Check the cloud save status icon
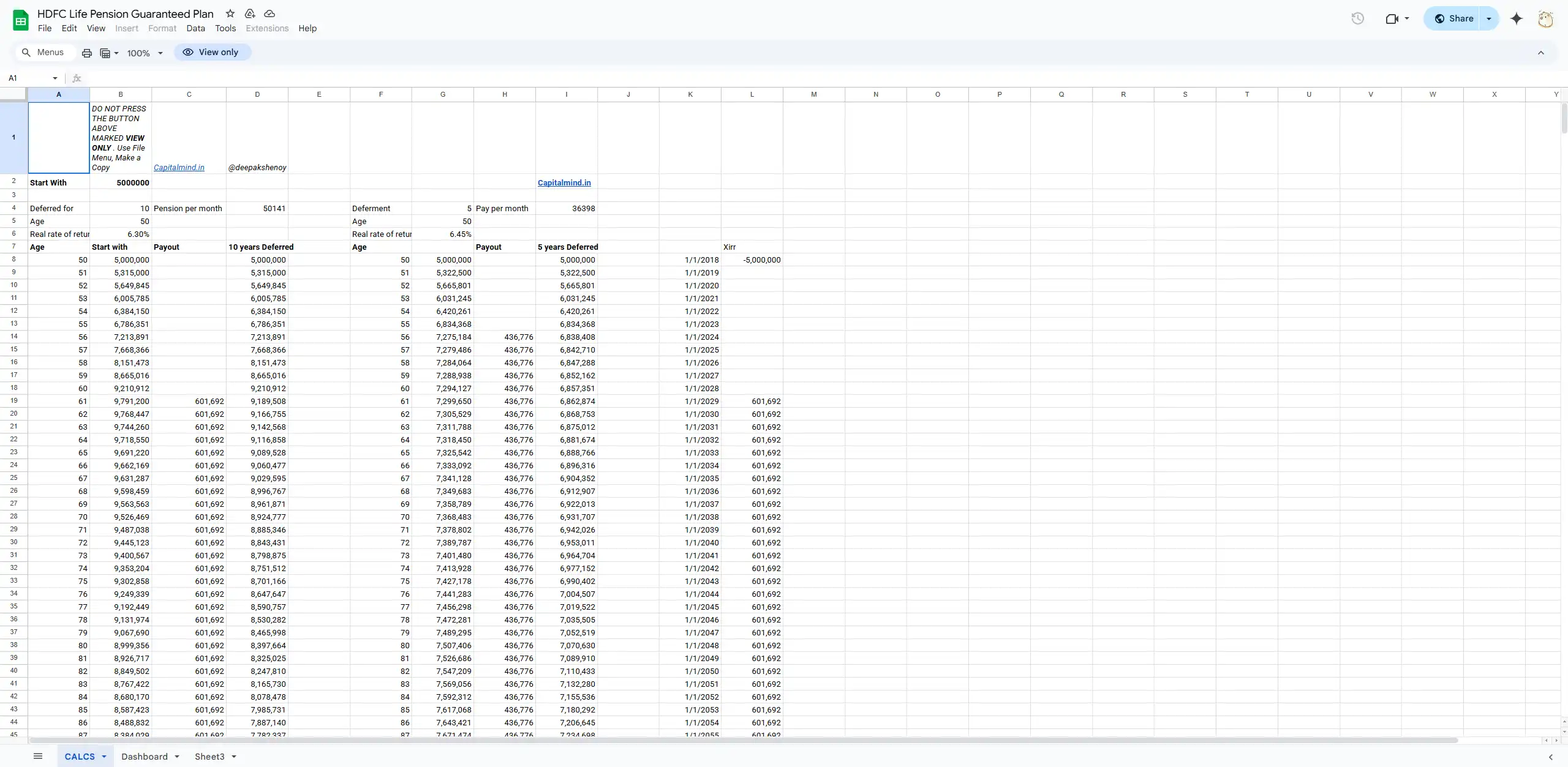Image resolution: width=1568 pixels, height=767 pixels. tap(269, 13)
